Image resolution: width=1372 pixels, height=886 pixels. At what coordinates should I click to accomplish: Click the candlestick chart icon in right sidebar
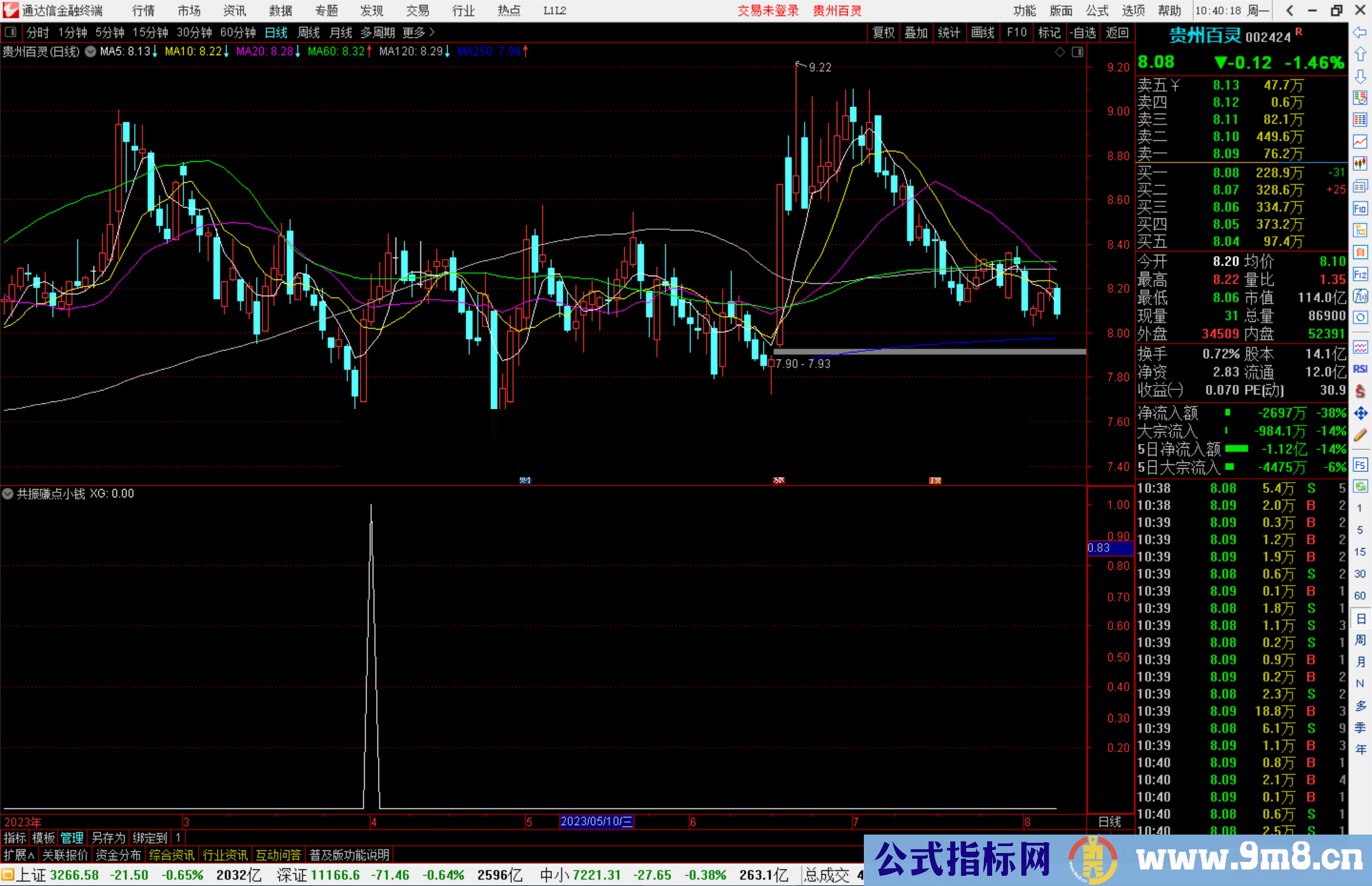(x=1360, y=163)
